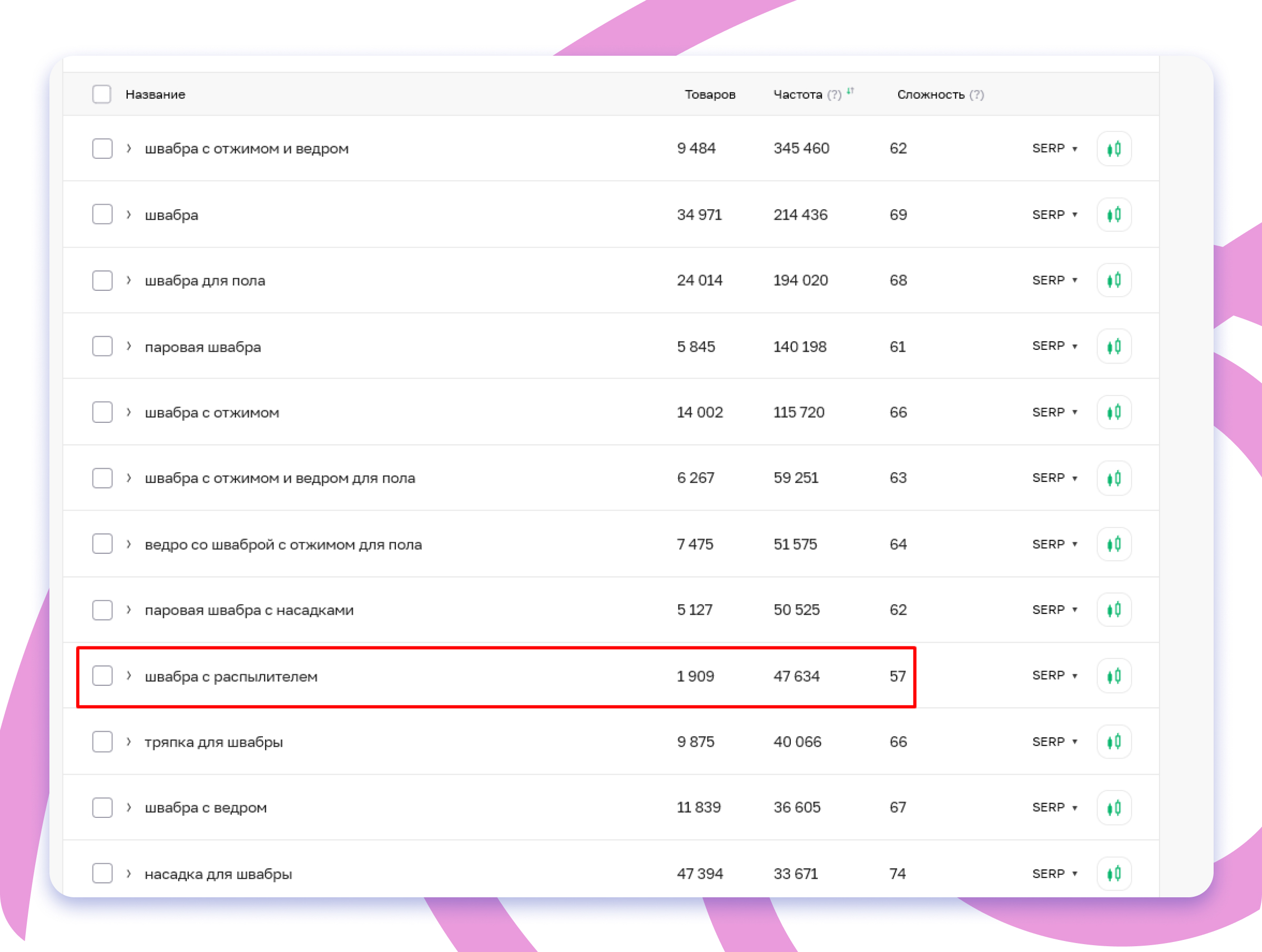Open chart icon for паровая швабра row

pos(1113,347)
